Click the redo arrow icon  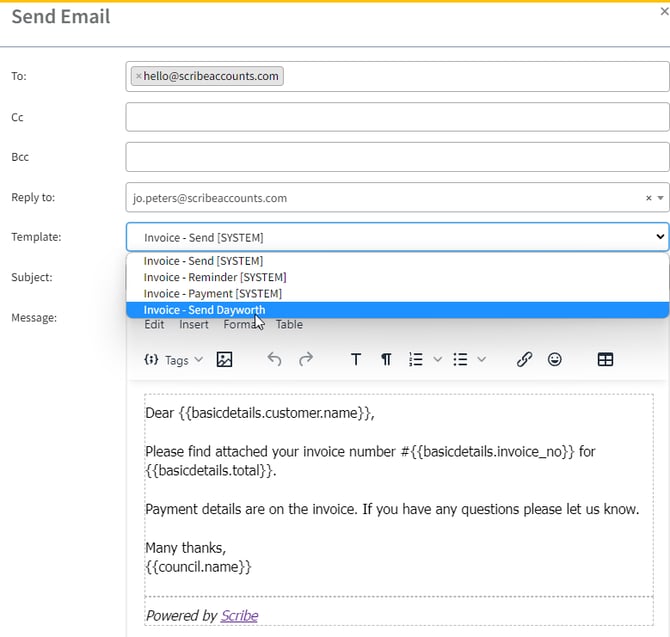coord(306,360)
